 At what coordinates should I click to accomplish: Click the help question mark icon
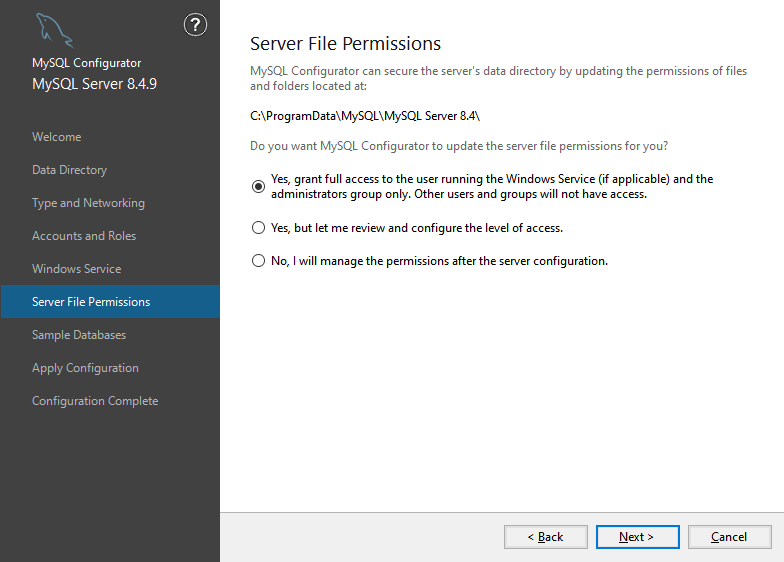coord(196,26)
